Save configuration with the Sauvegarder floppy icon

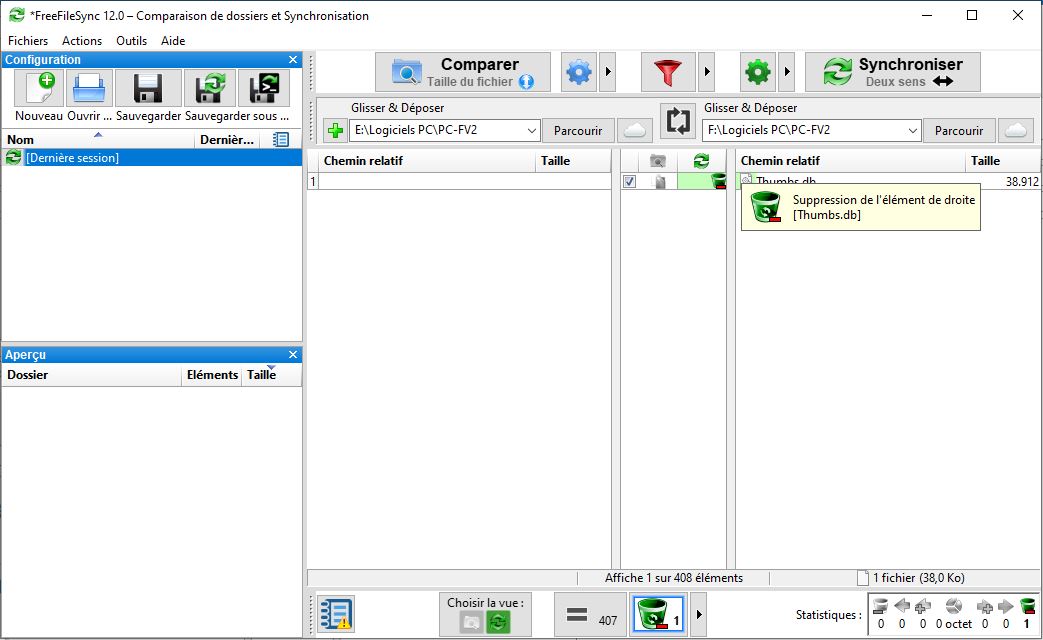point(148,89)
